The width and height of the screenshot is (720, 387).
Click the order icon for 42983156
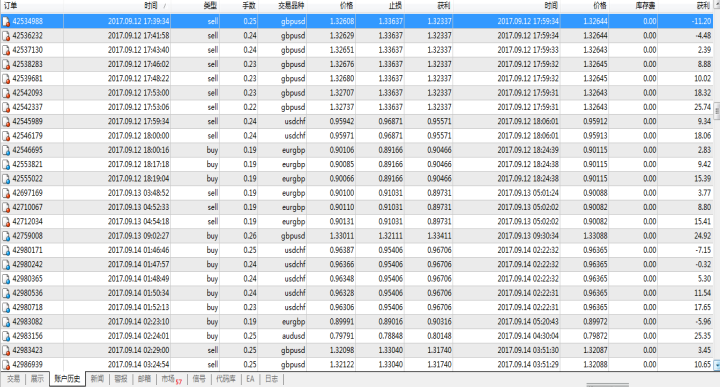[x=6, y=337]
